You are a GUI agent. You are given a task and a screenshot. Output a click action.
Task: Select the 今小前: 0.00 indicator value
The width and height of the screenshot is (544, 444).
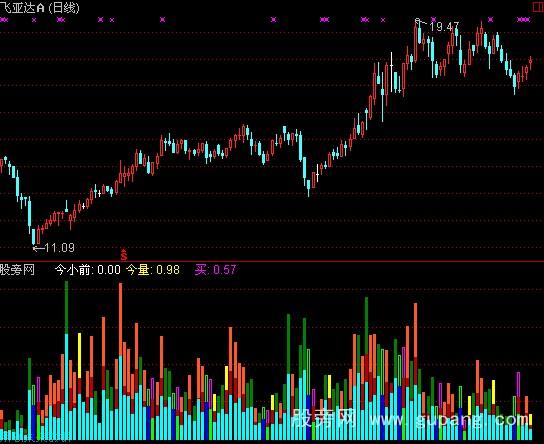[88, 270]
